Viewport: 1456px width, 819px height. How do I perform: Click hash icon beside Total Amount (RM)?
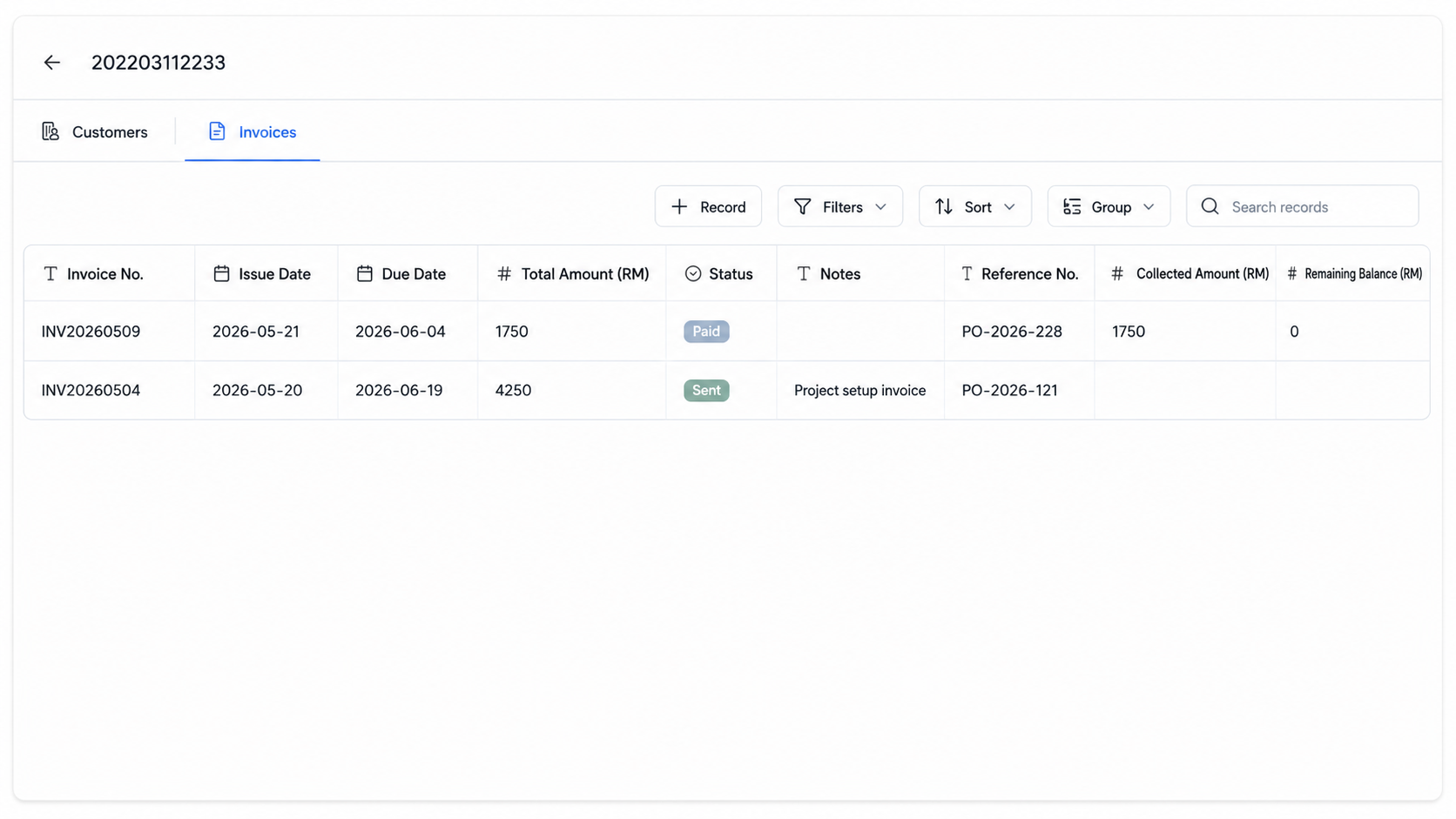[503, 273]
